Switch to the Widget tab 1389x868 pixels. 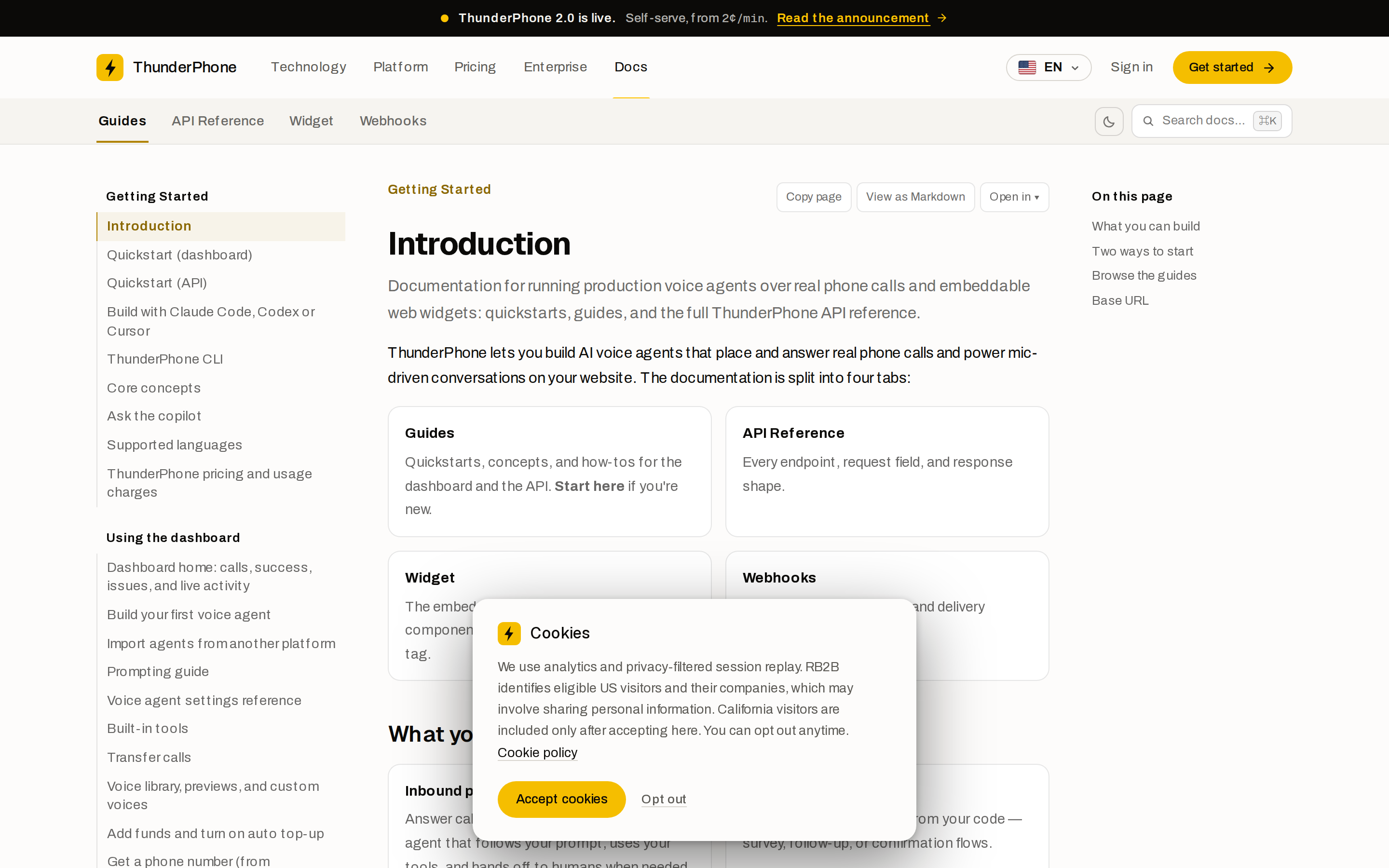point(311,121)
